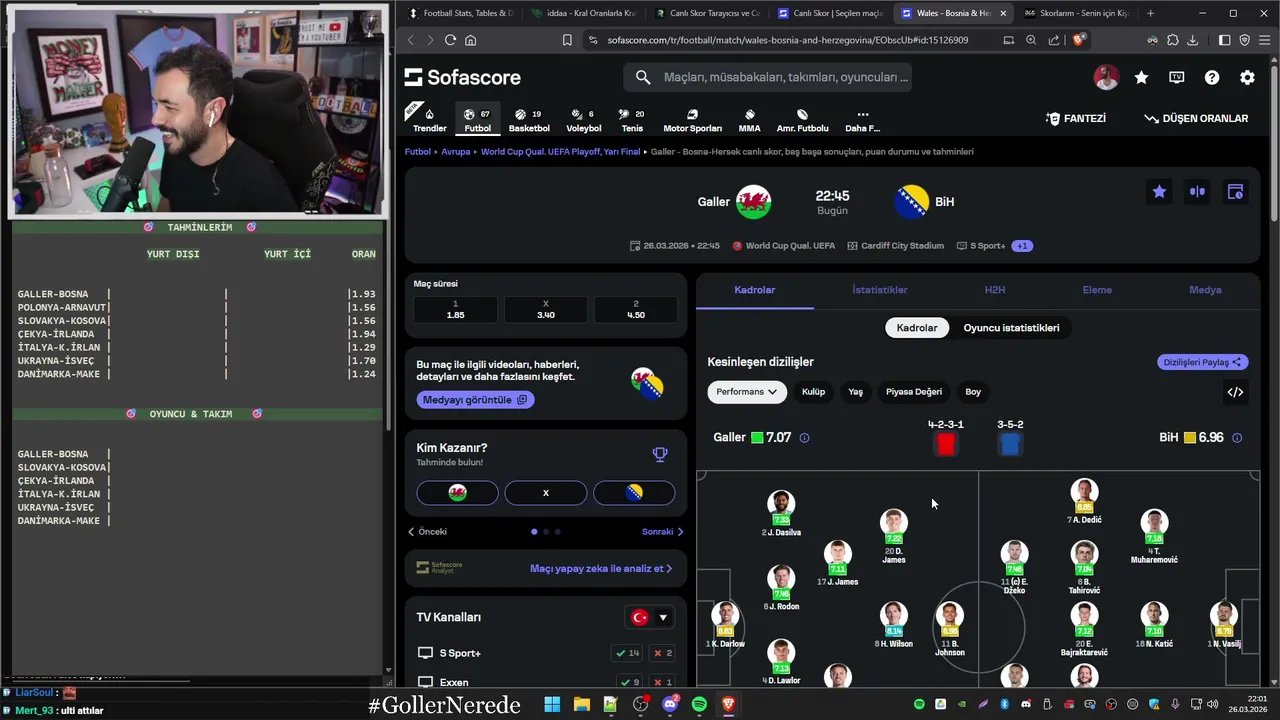Open the calendar icon in match header
This screenshot has height=720, width=1280.
(1235, 192)
